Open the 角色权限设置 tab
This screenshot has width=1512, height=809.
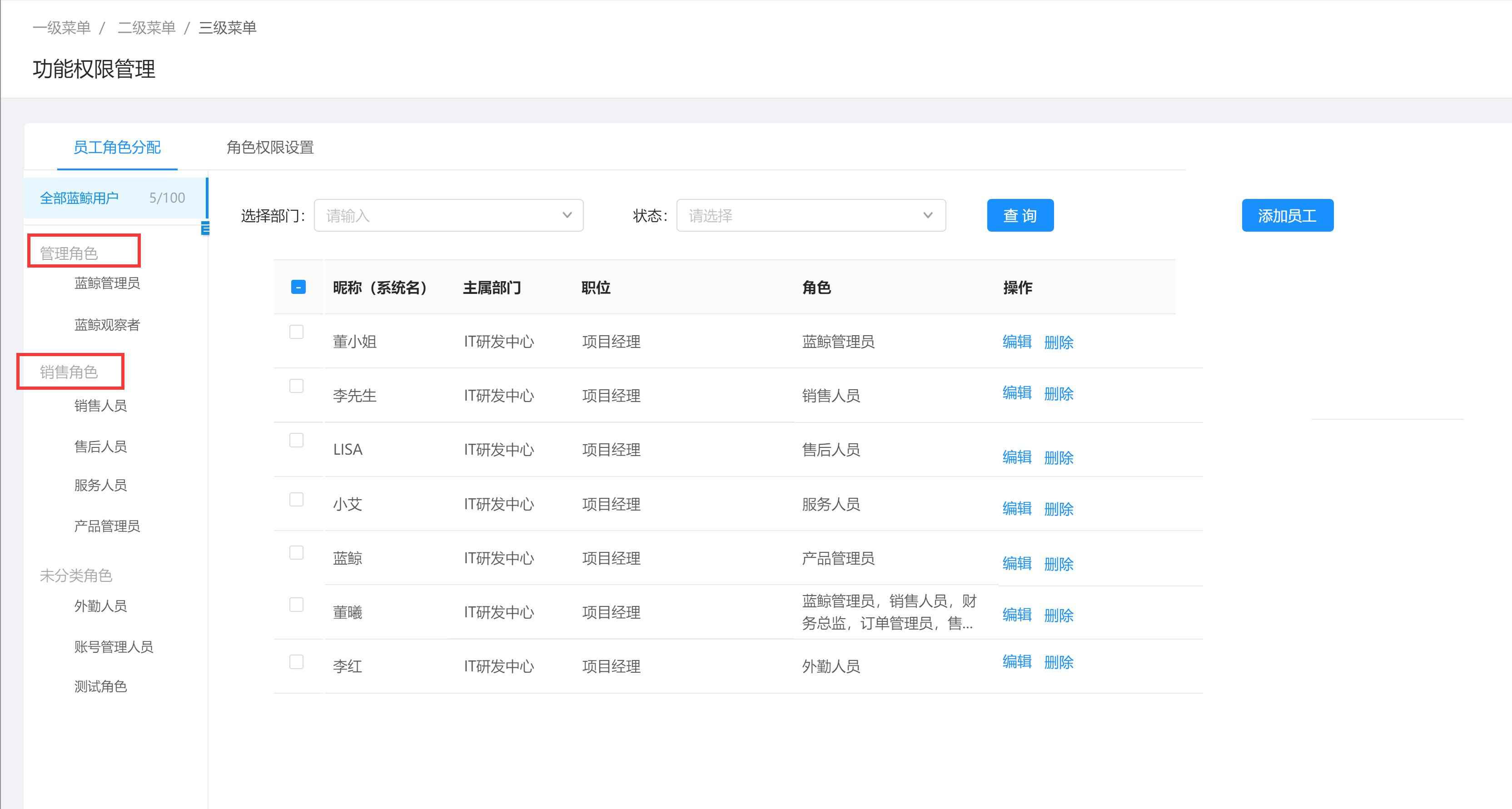[x=270, y=147]
